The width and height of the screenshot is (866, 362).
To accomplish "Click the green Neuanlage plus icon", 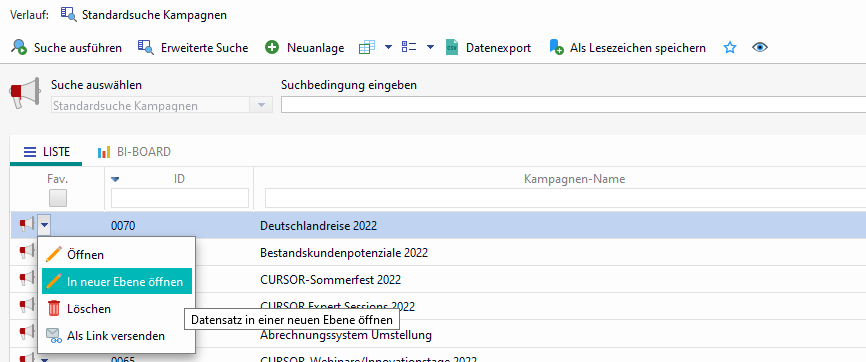I will [x=272, y=48].
